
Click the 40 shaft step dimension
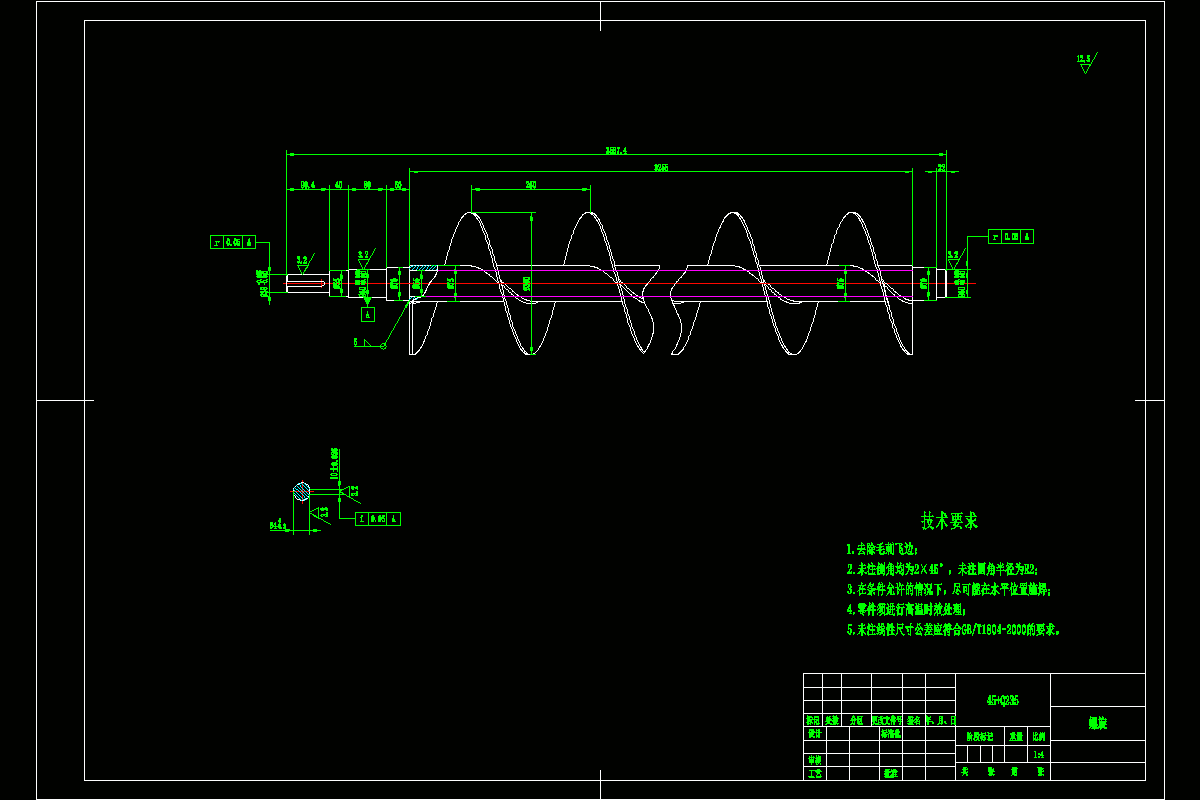coord(338,185)
